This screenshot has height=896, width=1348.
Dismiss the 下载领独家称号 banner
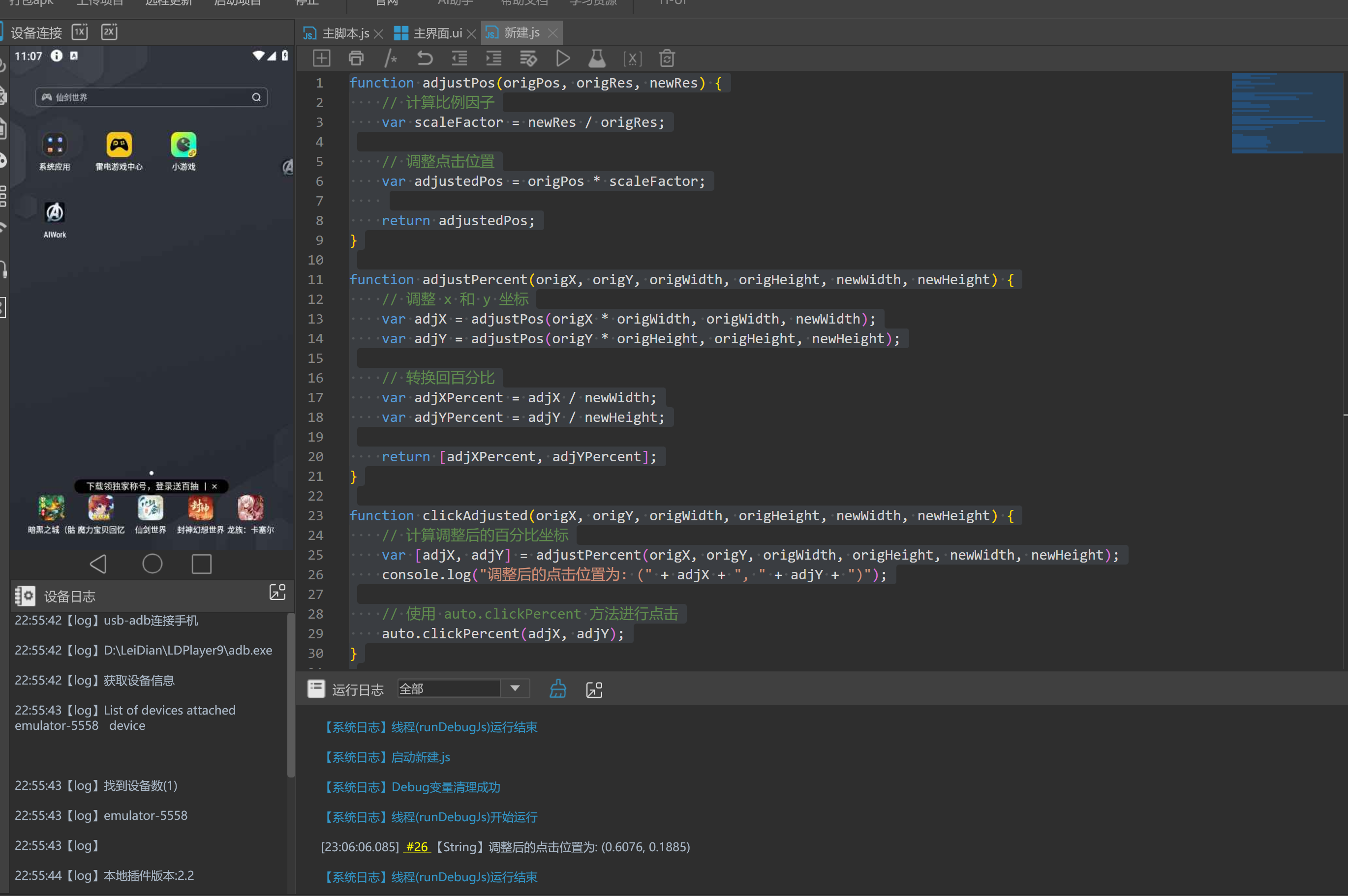click(214, 486)
